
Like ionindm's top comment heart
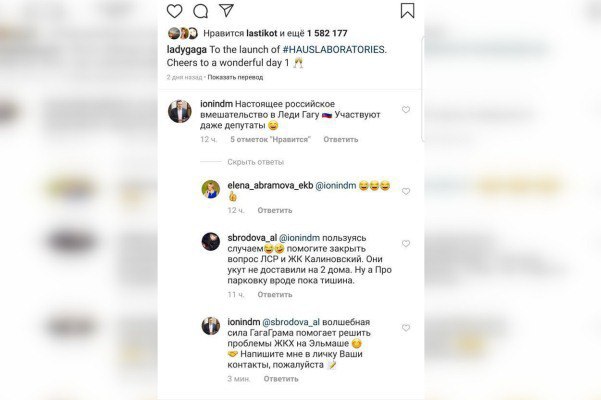pyautogui.click(x=406, y=110)
